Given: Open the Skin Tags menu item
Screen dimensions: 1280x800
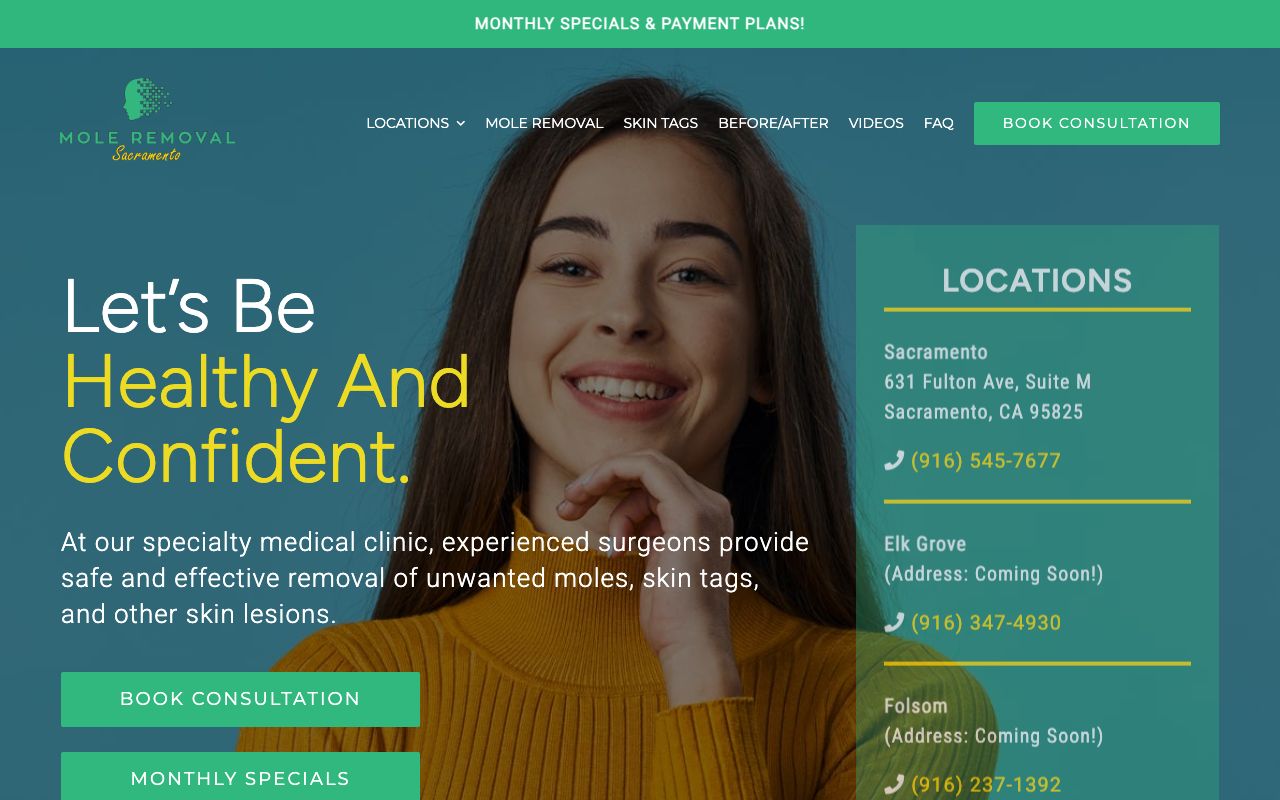Looking at the screenshot, I should pos(660,123).
